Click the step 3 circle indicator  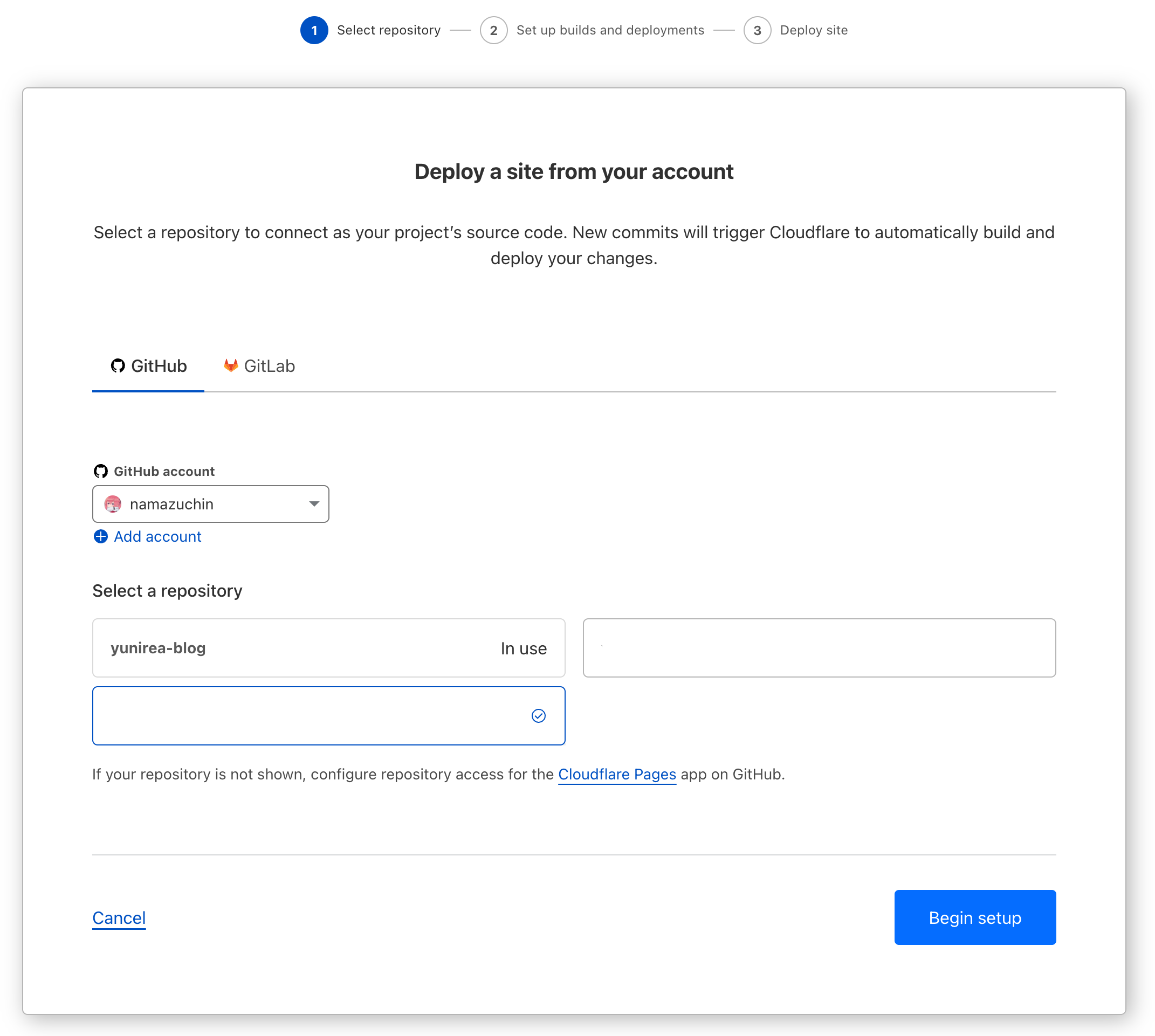[x=757, y=30]
